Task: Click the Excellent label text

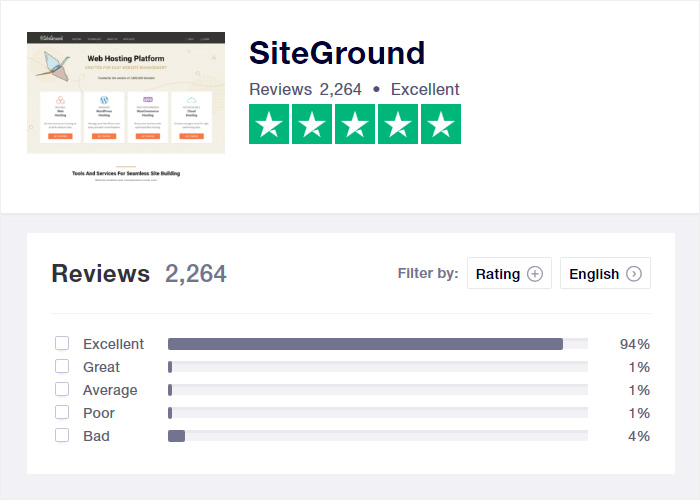Action: click(x=113, y=344)
